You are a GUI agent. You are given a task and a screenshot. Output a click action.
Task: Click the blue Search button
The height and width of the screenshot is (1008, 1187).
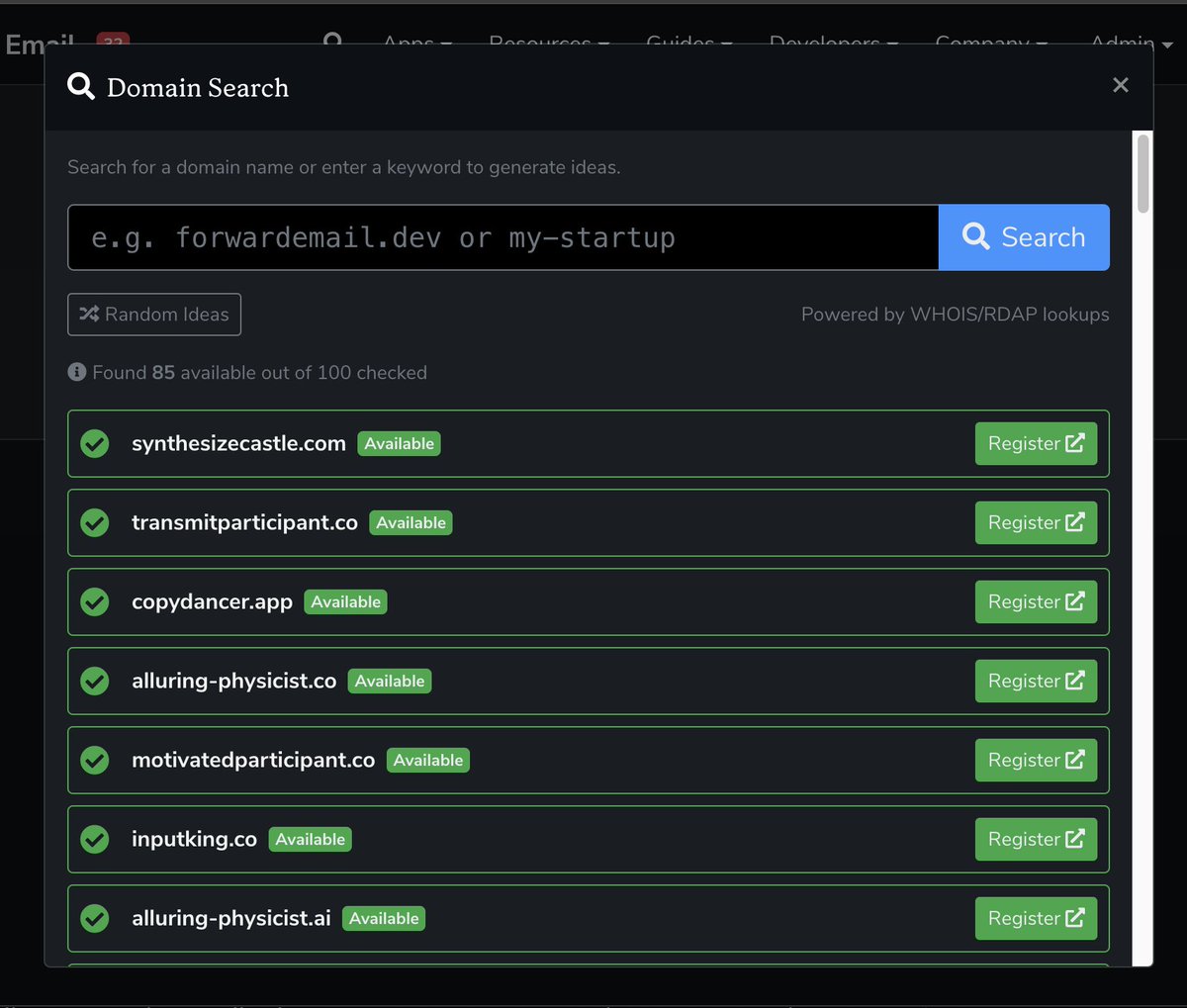tap(1024, 237)
